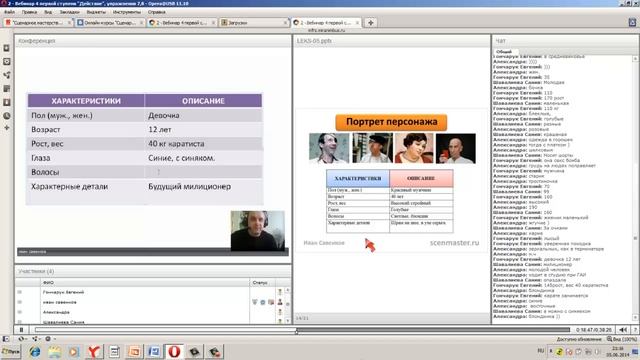Click the sidebar add-panel plus icon
Image resolution: width=640 pixels, height=360 pixels.
click(7, 128)
